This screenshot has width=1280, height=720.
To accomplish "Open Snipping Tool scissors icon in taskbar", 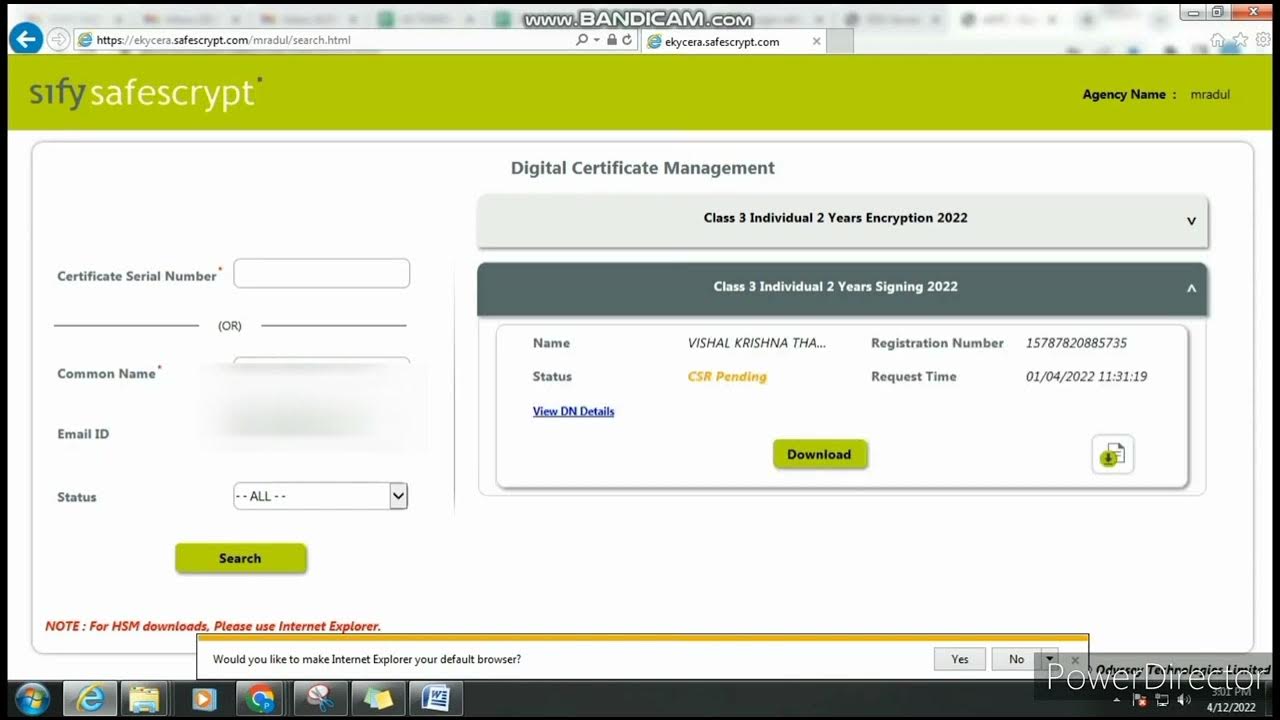I will [320, 699].
